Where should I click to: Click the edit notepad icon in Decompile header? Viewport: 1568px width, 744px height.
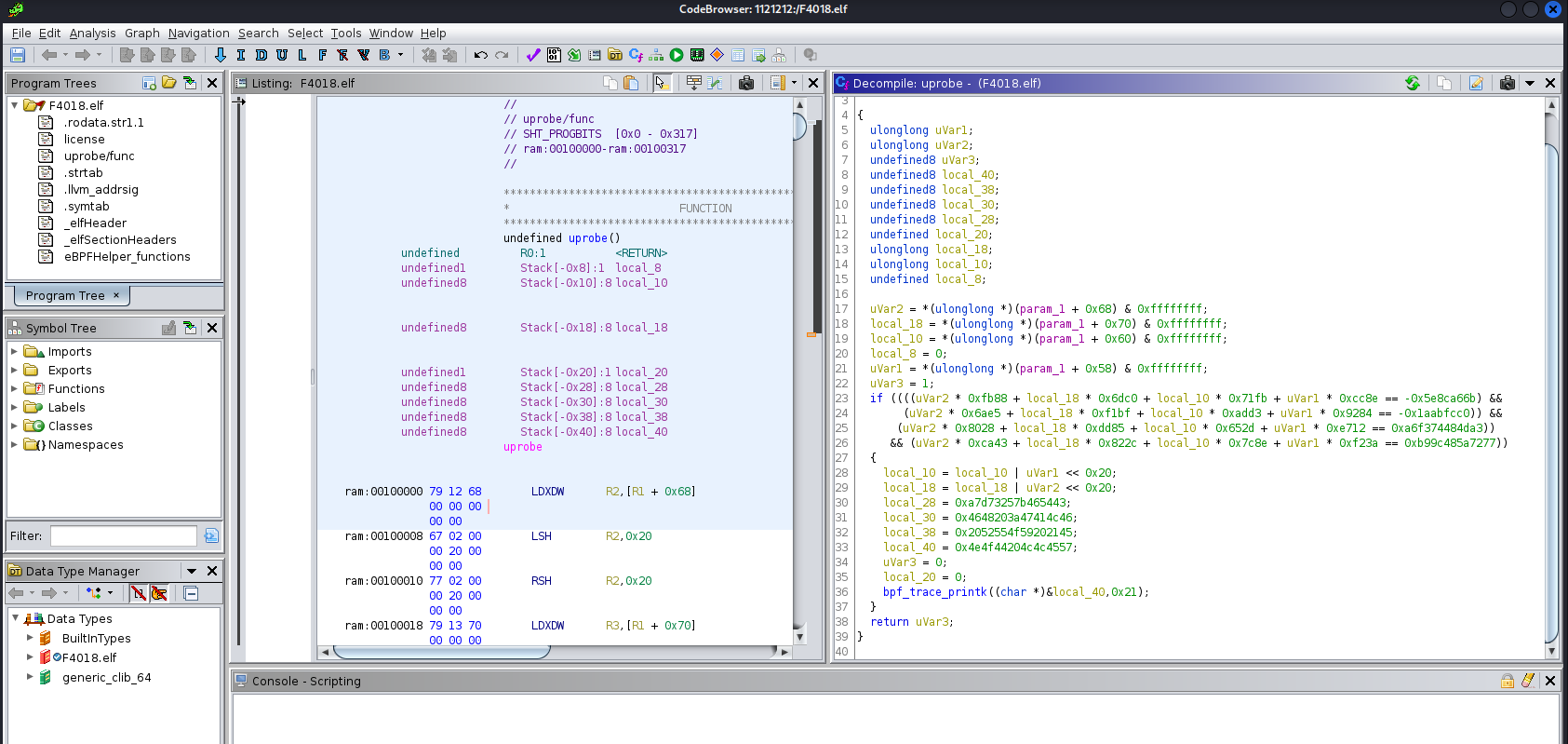pos(1476,83)
